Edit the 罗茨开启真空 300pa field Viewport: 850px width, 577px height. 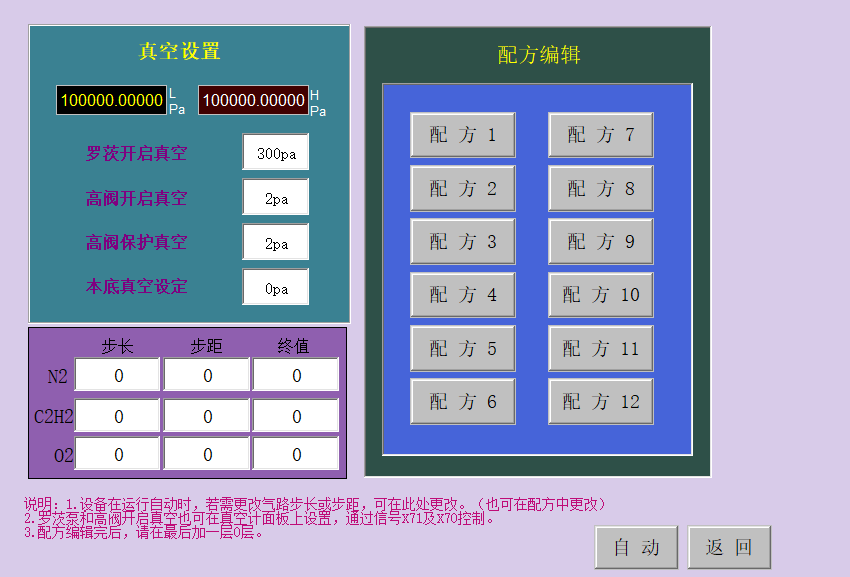(276, 154)
